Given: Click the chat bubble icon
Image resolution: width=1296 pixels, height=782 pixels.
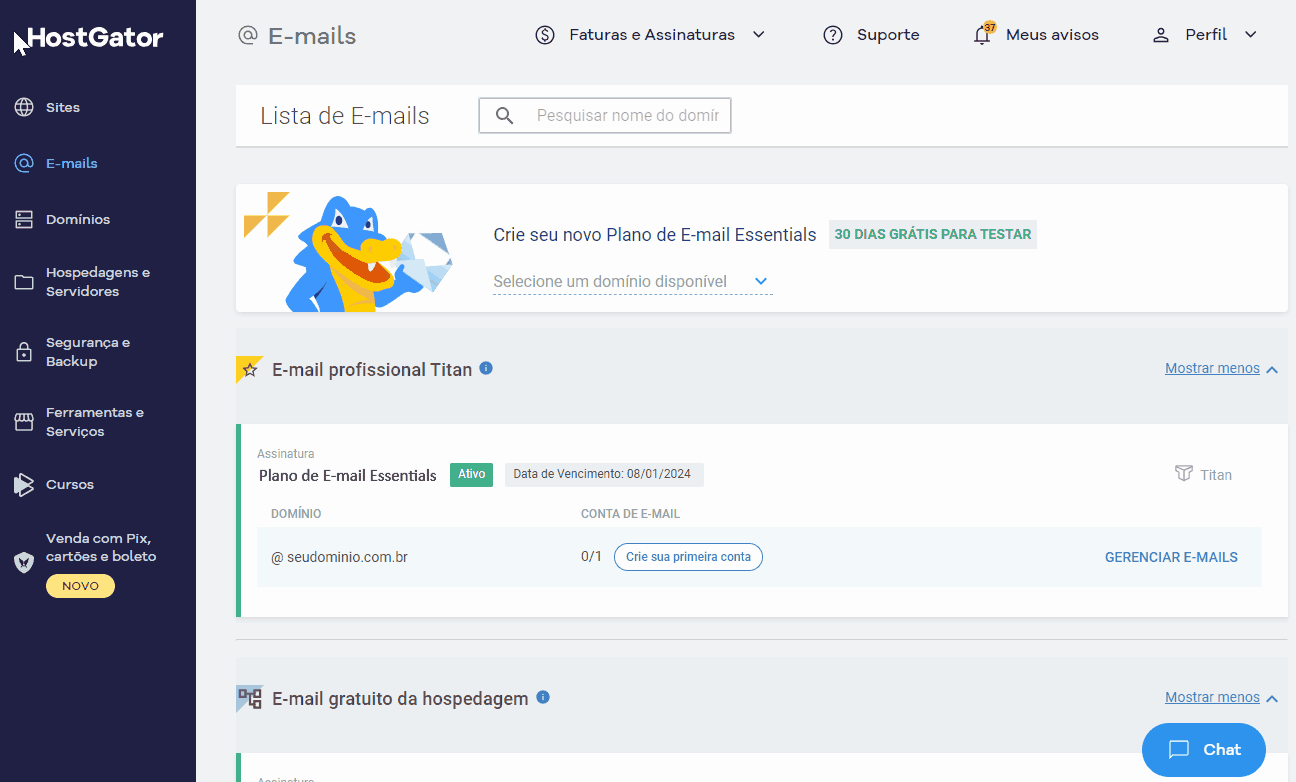Looking at the screenshot, I should [x=1179, y=749].
